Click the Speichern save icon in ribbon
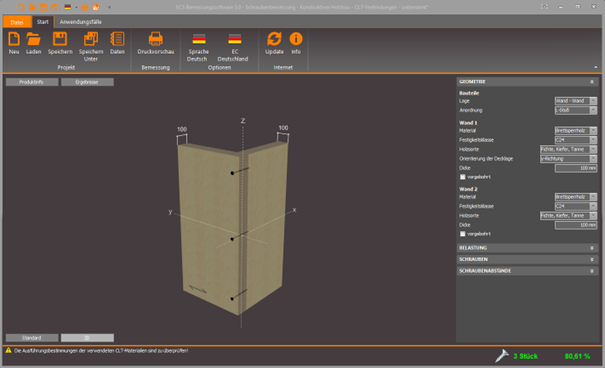This screenshot has width=605, height=368. [60, 39]
